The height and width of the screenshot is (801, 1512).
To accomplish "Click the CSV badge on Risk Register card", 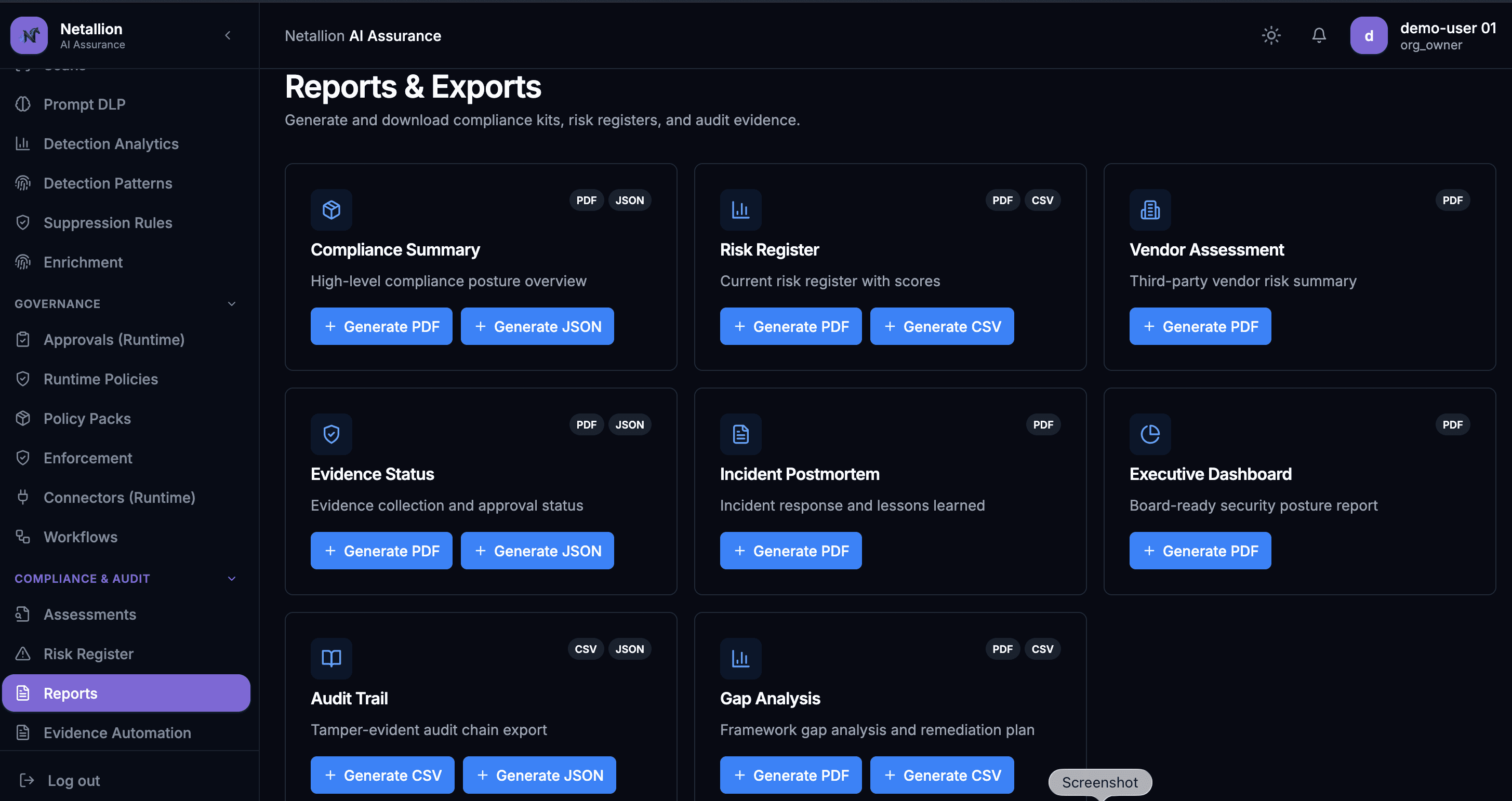I will [1042, 200].
